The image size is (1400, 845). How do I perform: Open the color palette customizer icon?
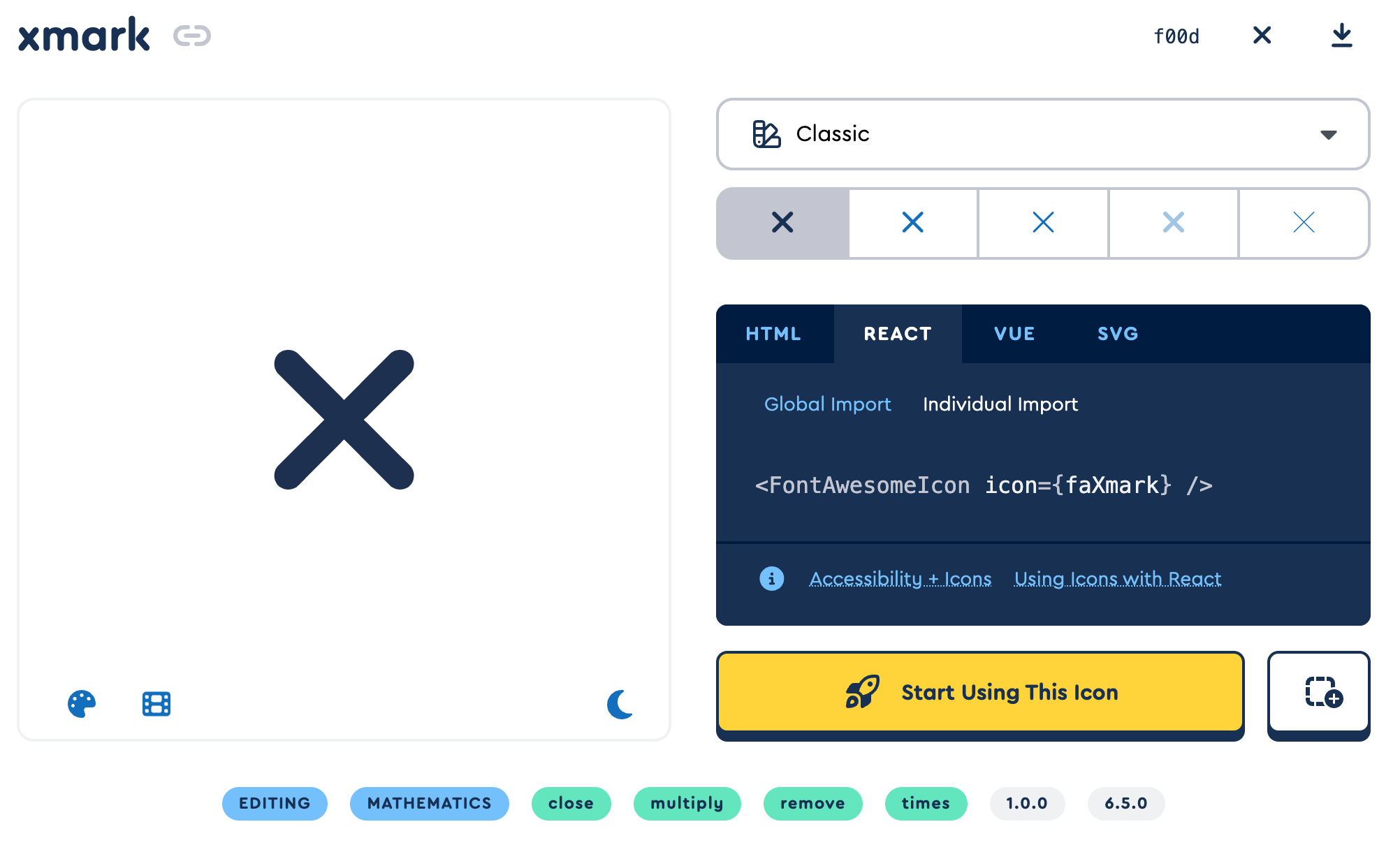(82, 703)
